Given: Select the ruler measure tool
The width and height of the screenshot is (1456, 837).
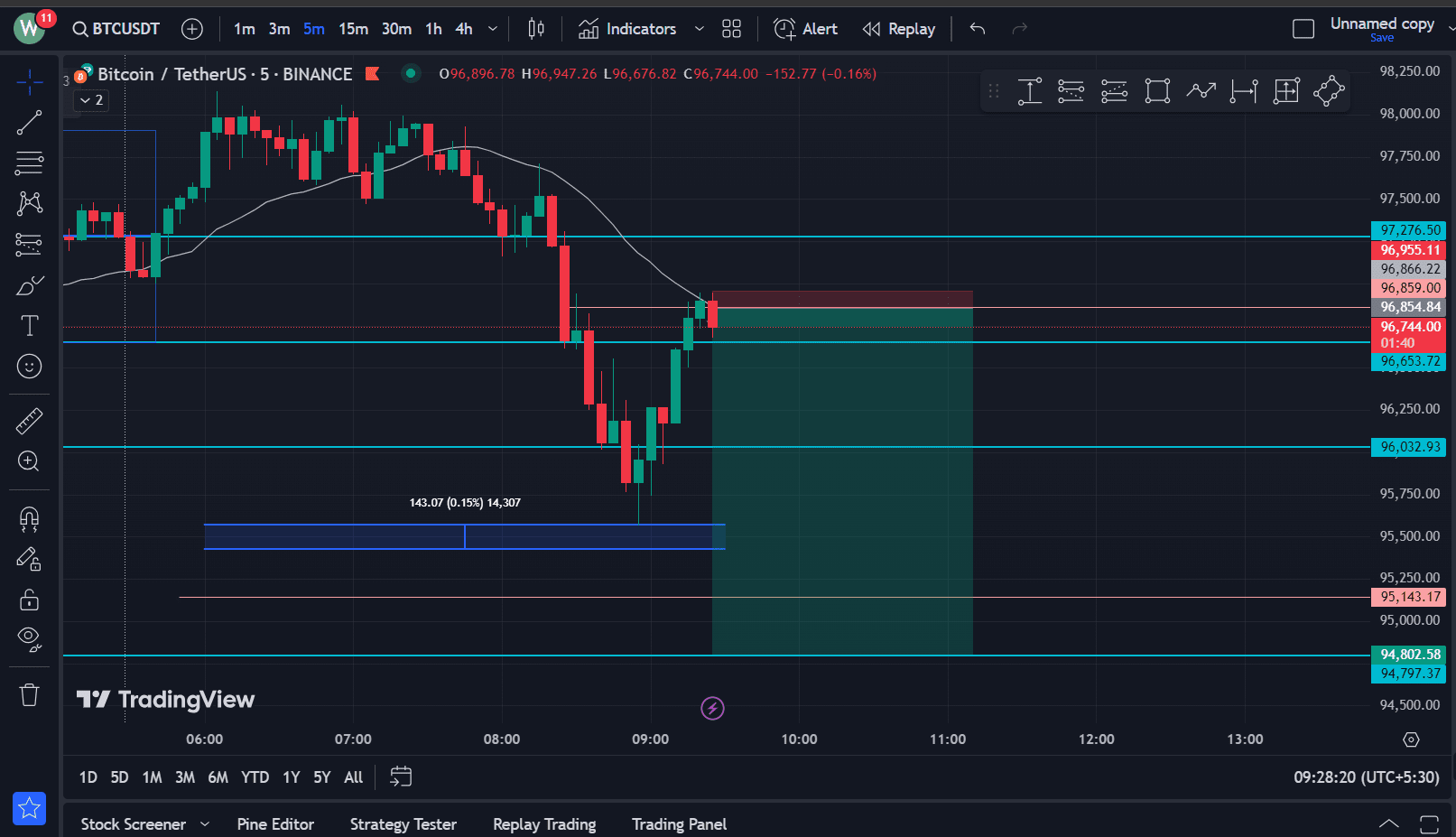Looking at the screenshot, I should pos(29,421).
